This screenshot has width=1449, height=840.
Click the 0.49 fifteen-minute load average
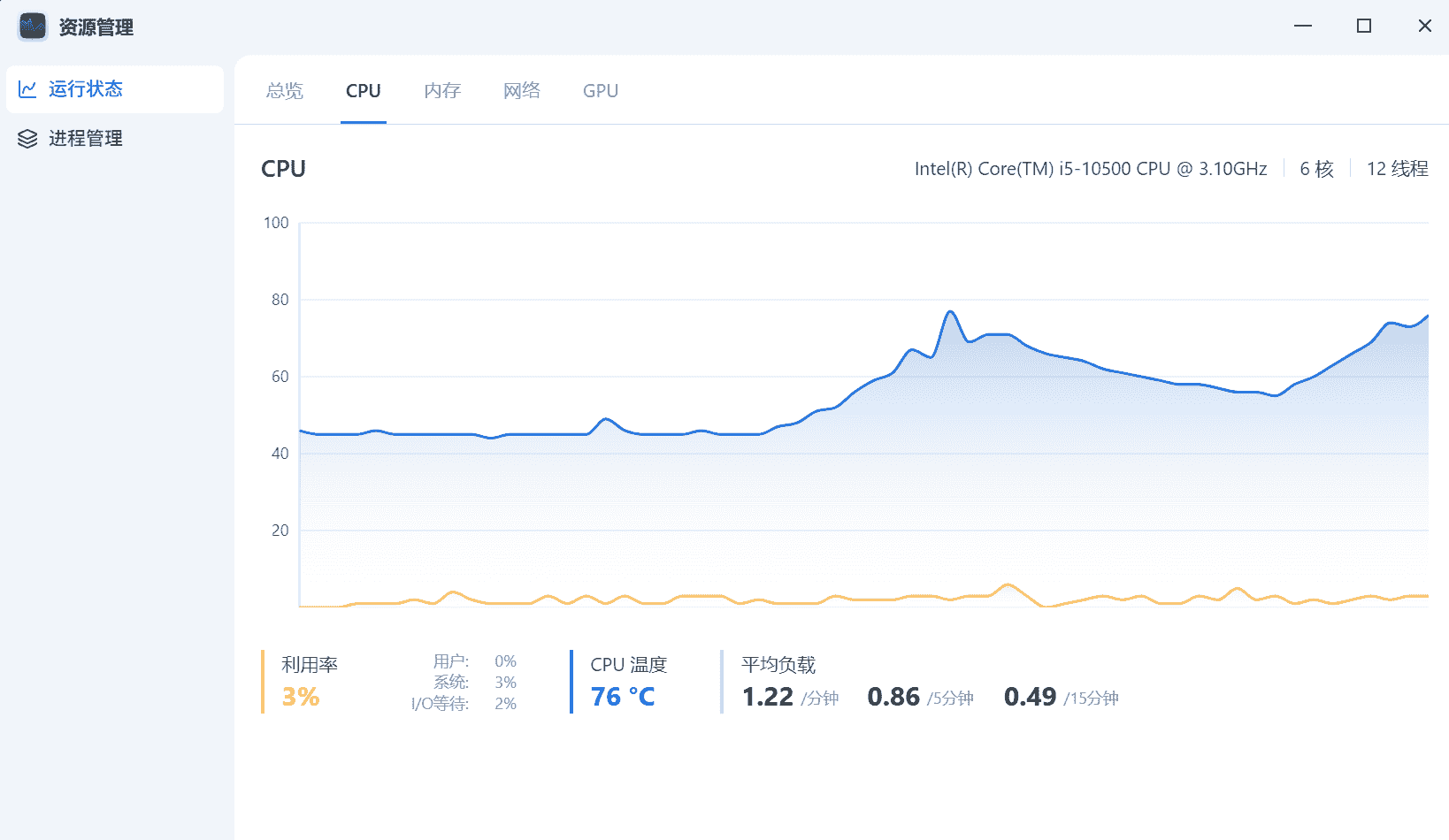(x=1030, y=697)
